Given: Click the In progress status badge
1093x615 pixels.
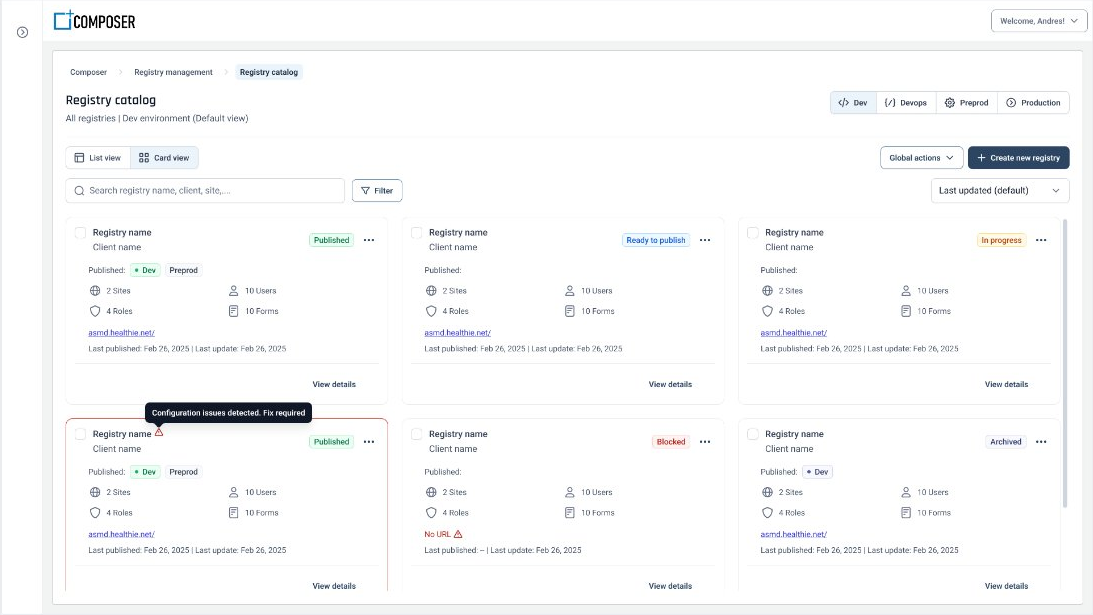Looking at the screenshot, I should (1001, 240).
